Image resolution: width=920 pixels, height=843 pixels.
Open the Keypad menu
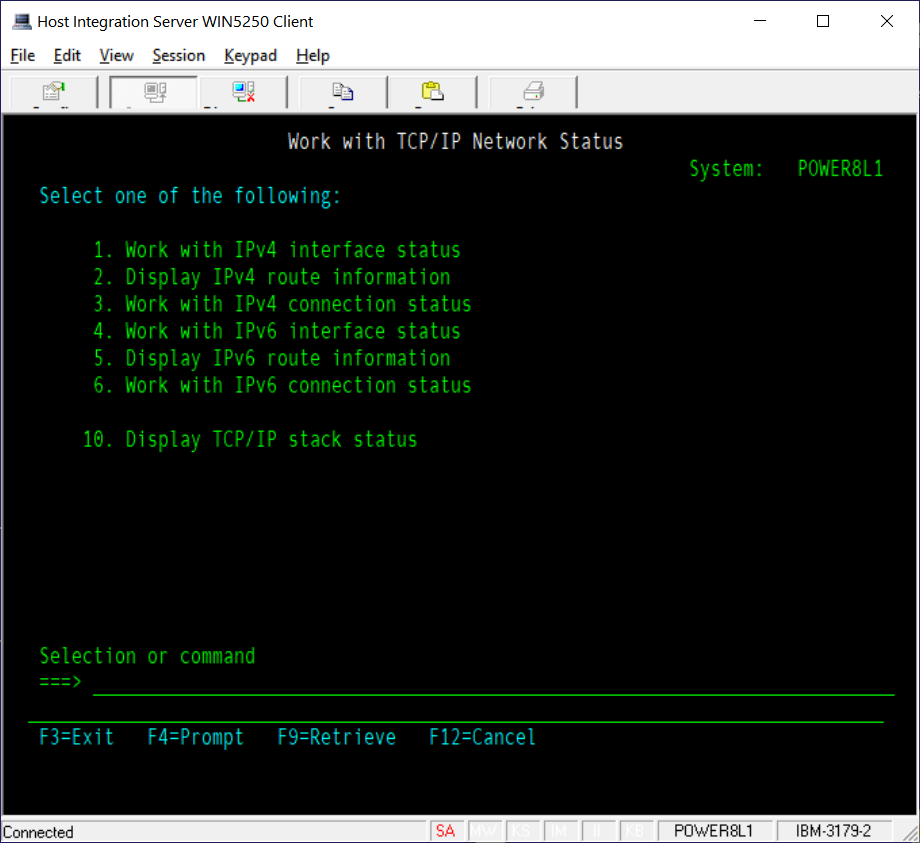click(250, 55)
